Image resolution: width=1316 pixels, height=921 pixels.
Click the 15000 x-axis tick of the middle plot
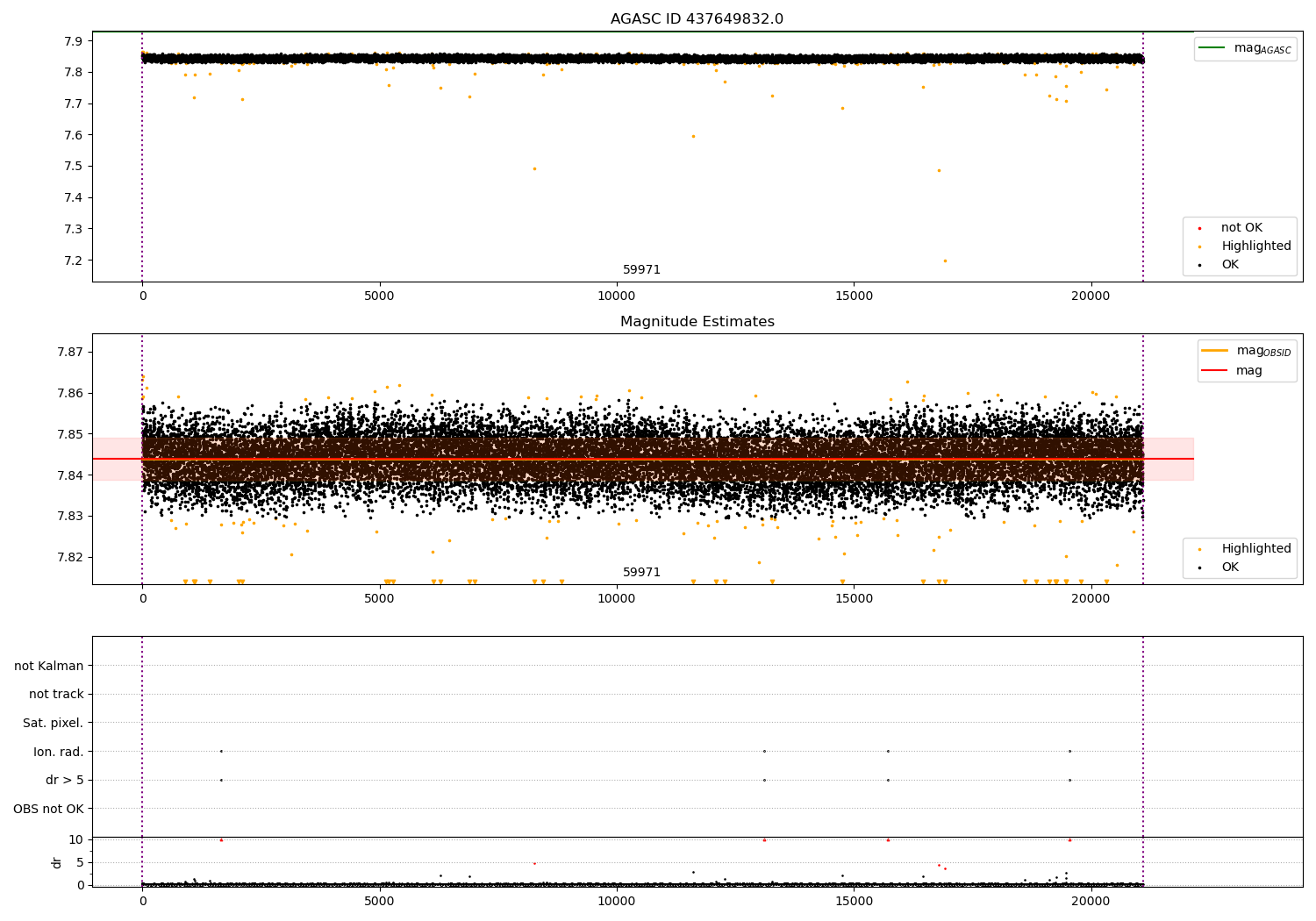(x=855, y=598)
